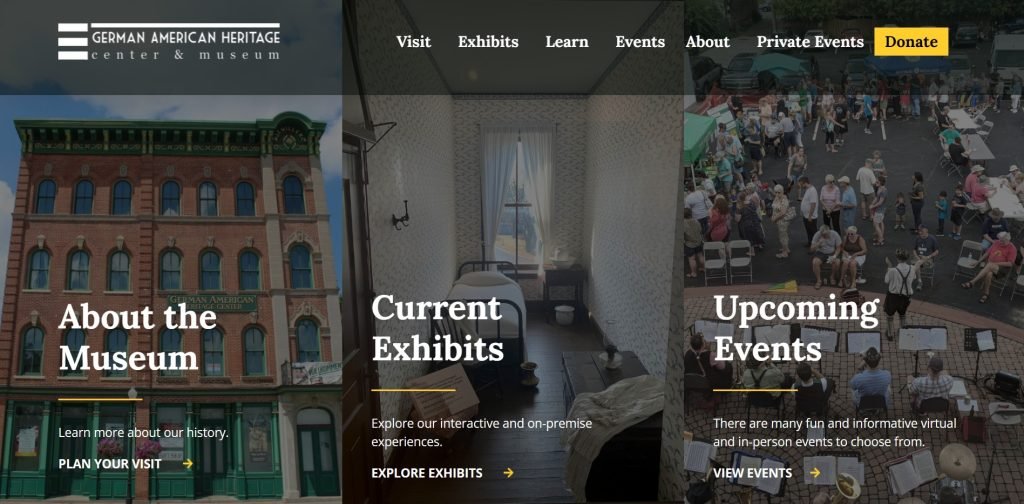Navigate to Private Events
The width and height of the screenshot is (1024, 504).
pos(810,42)
